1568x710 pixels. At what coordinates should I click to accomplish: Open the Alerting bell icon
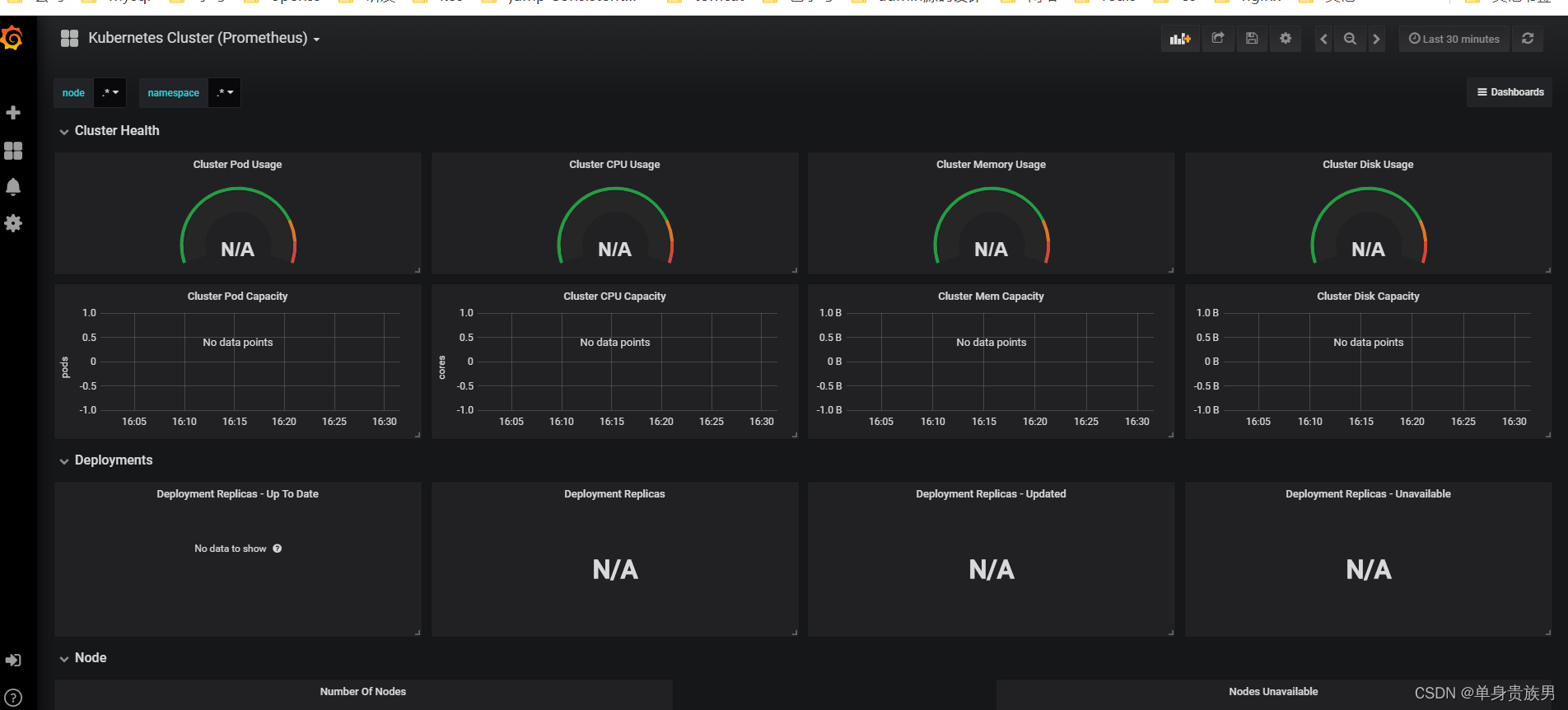coord(13,187)
